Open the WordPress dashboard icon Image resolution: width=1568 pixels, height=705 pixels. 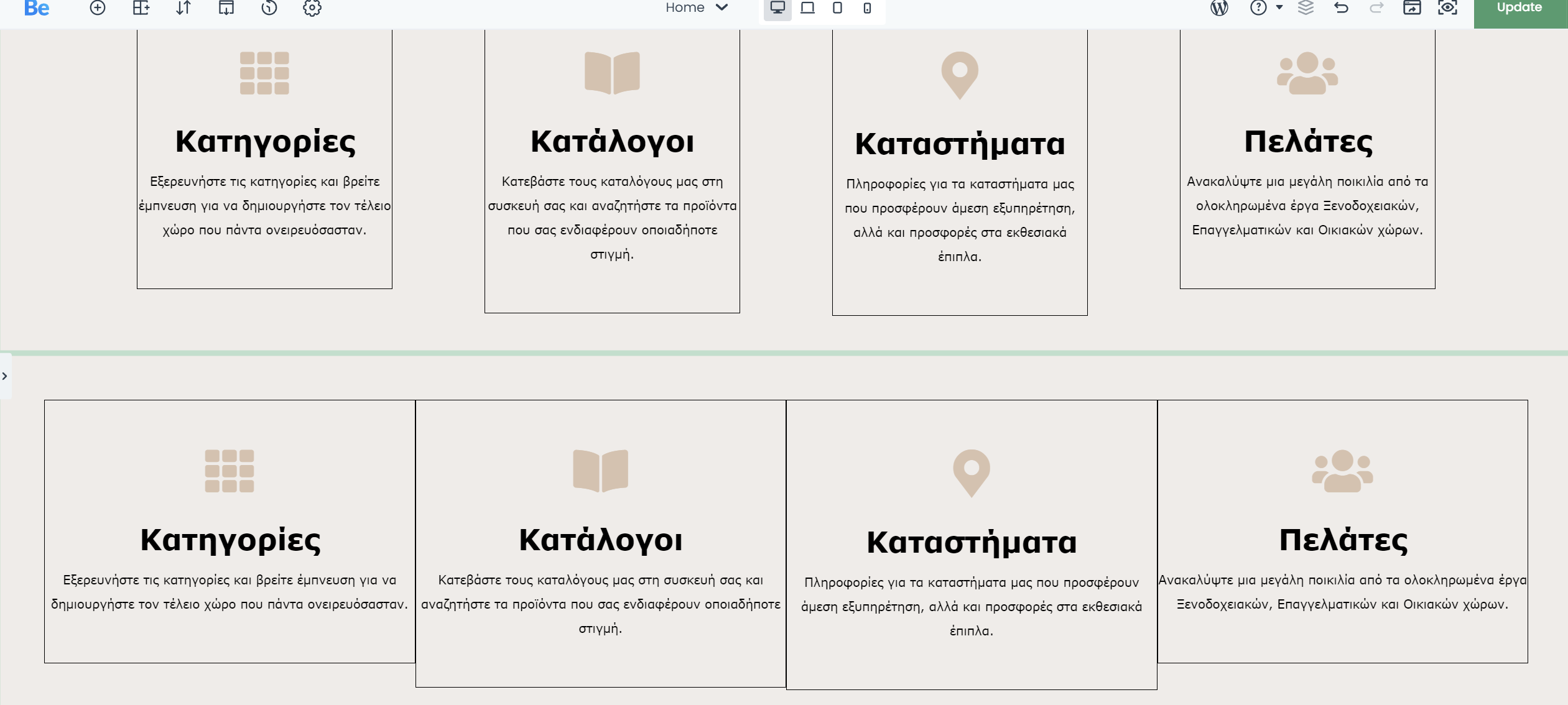pos(1219,7)
